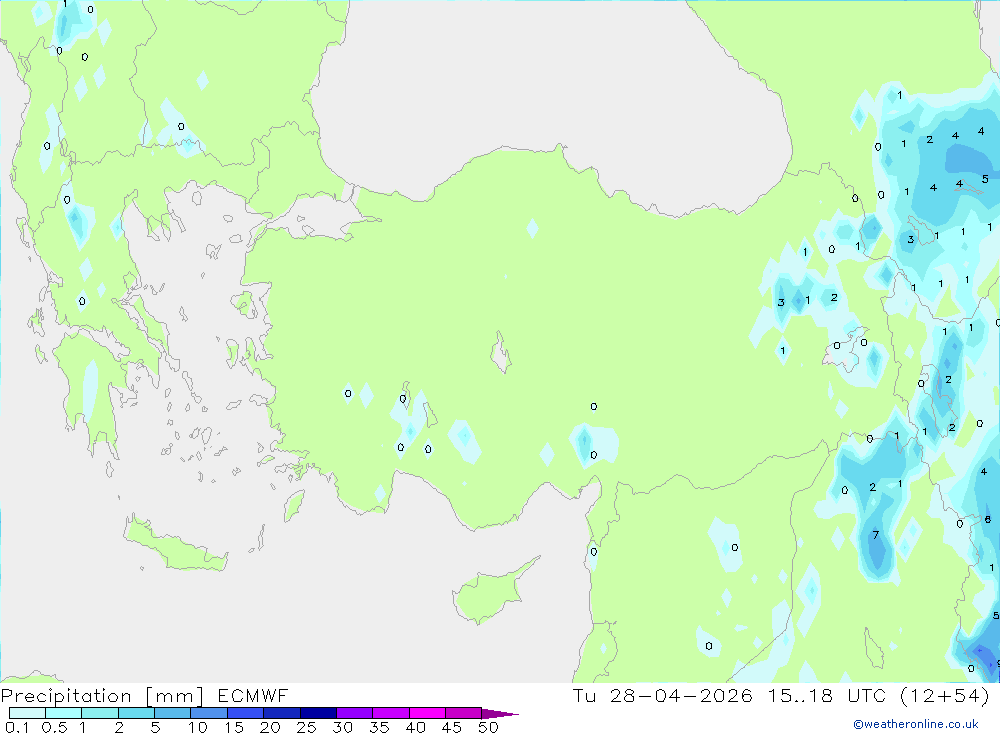Pick the 20–25 mm legend swatch
Screen dimensions: 1000x733
pos(281,713)
